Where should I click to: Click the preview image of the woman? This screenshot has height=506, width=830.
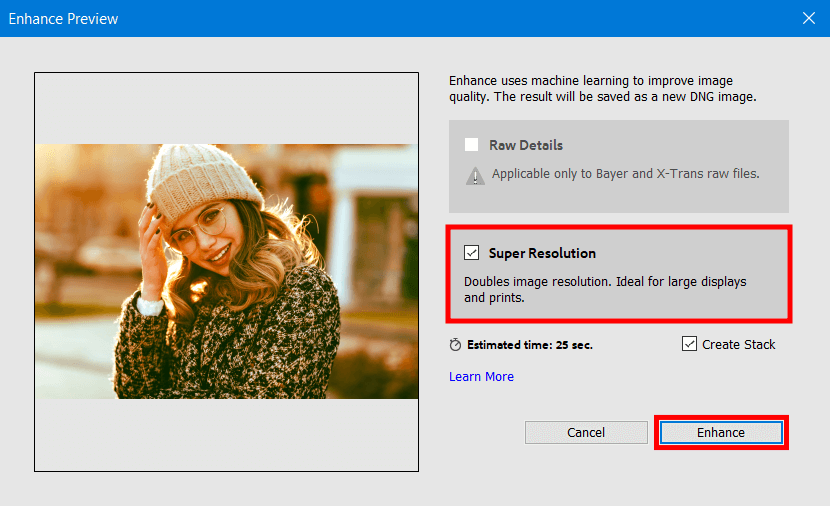tap(227, 272)
